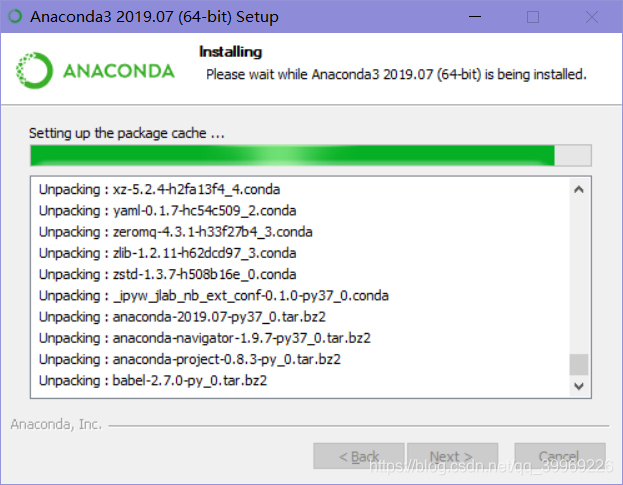Click the Next button
Image resolution: width=623 pixels, height=485 pixels.
click(452, 456)
